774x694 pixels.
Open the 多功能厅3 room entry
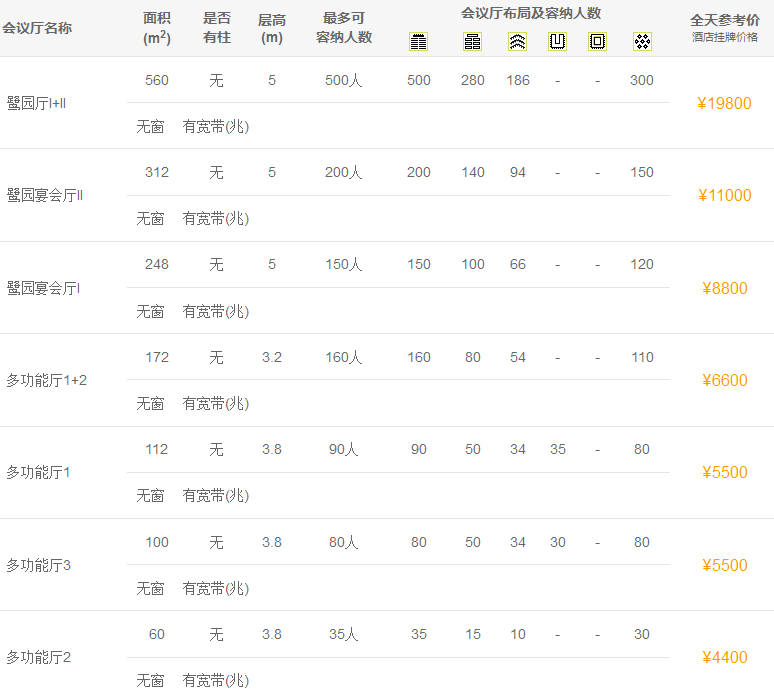tap(38, 565)
